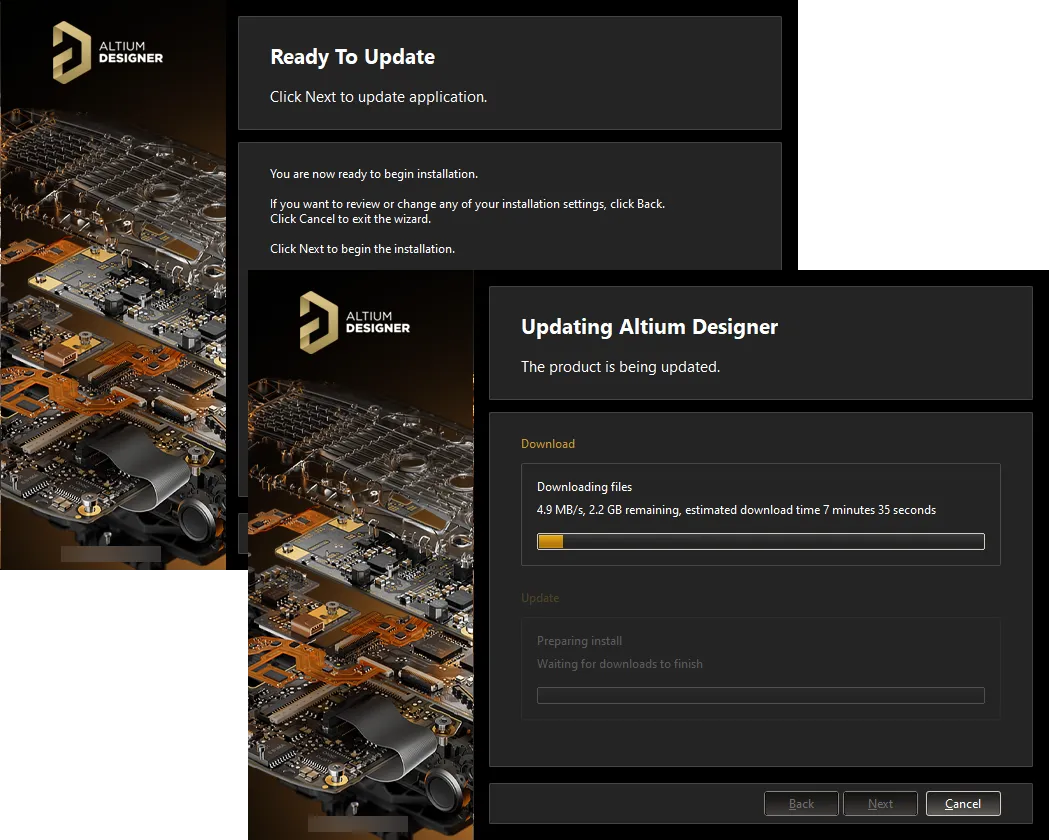Click 'The product is being updated.' text
The image size is (1049, 840).
(x=620, y=366)
